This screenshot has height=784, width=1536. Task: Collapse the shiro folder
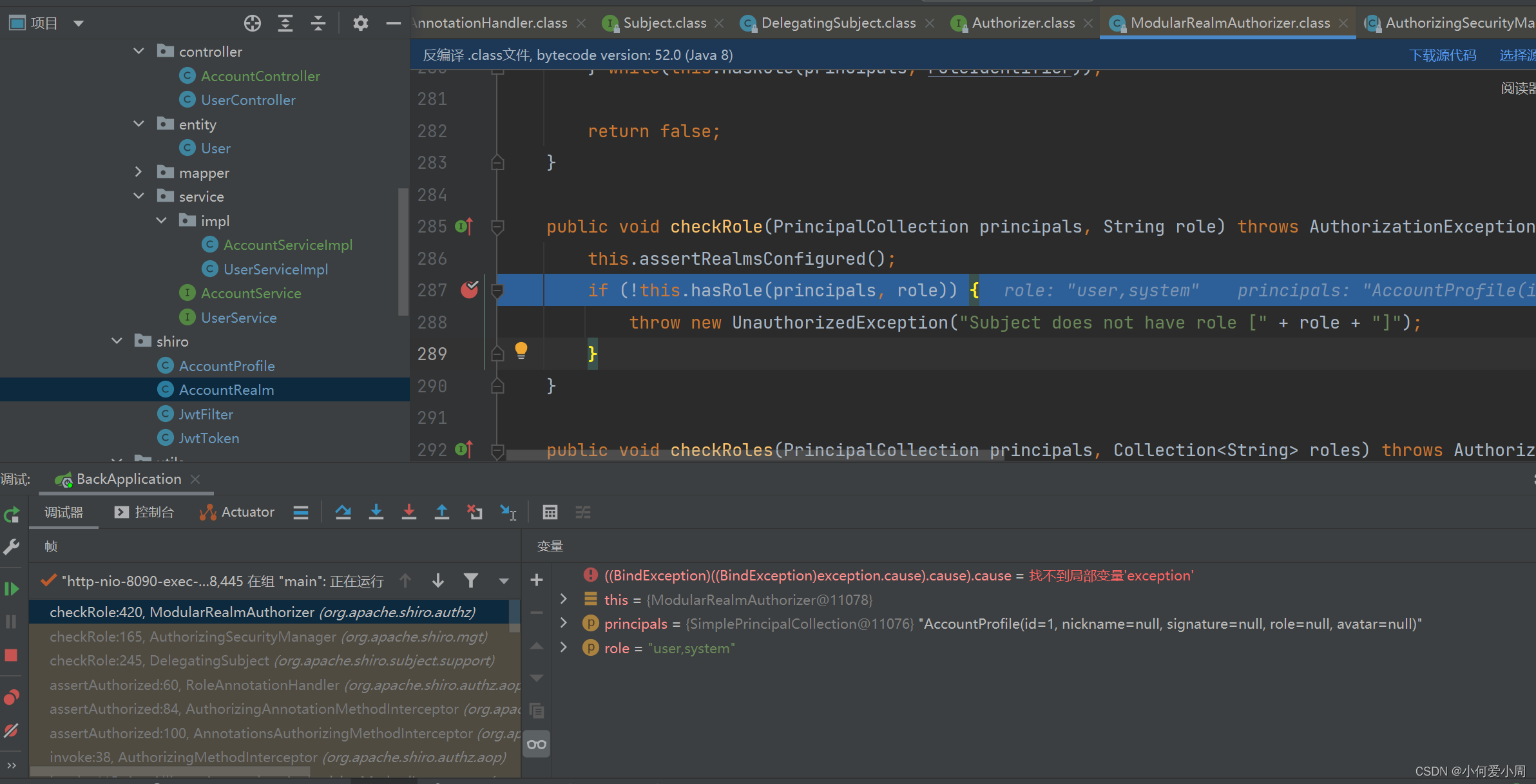(x=117, y=341)
